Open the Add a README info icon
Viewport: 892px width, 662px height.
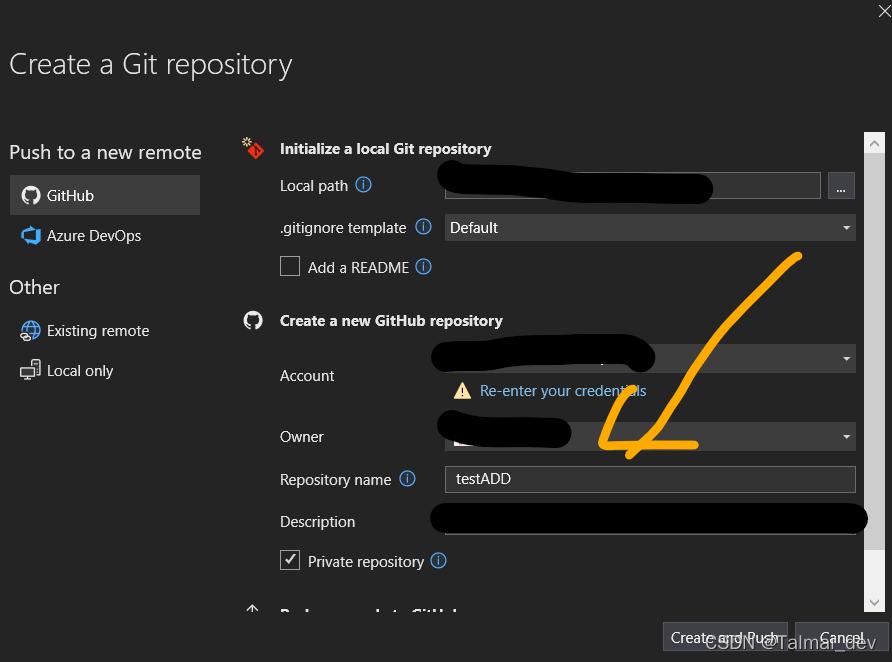click(423, 267)
